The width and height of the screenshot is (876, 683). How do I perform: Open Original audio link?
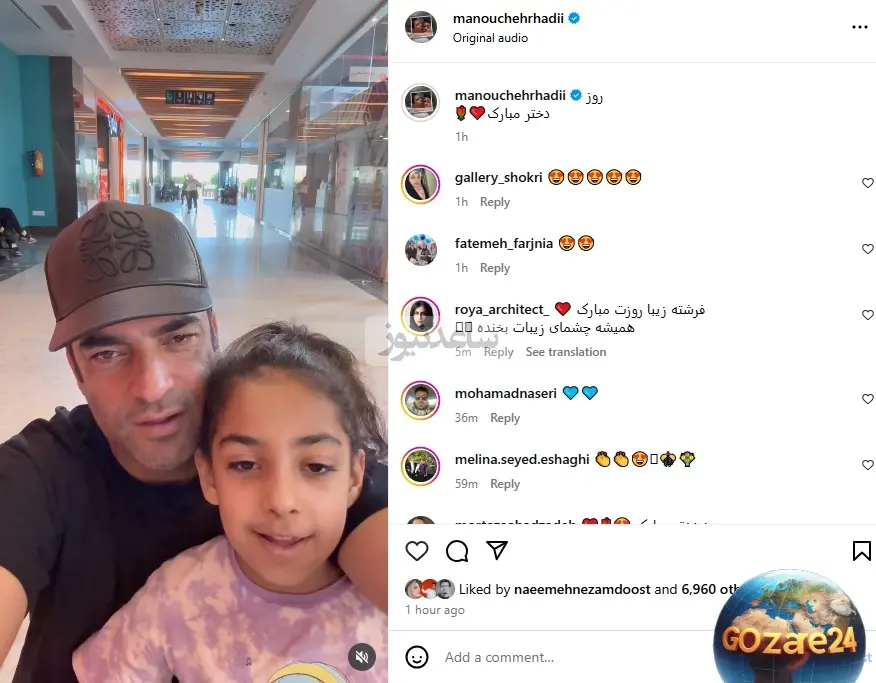pyautogui.click(x=490, y=38)
